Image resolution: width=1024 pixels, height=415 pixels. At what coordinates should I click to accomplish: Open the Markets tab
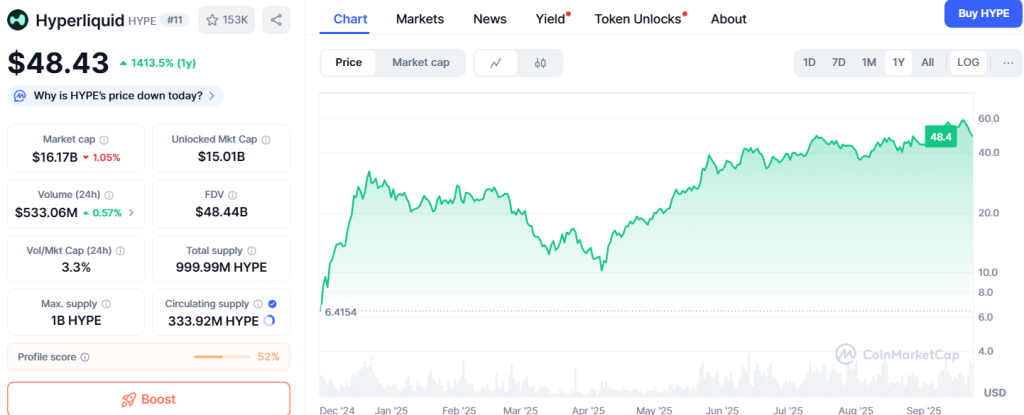click(x=420, y=19)
